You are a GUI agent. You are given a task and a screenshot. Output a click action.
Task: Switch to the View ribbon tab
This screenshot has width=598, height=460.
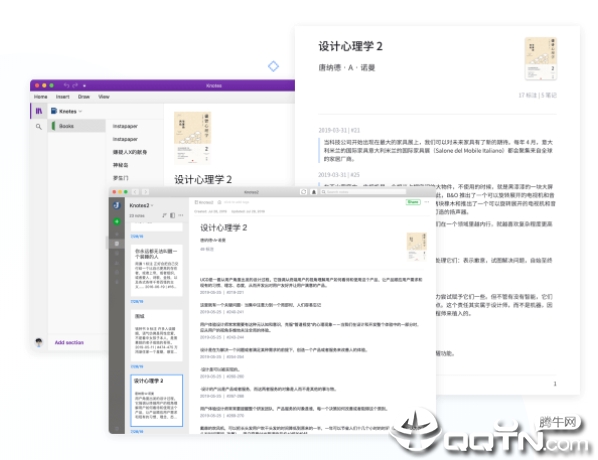point(104,97)
